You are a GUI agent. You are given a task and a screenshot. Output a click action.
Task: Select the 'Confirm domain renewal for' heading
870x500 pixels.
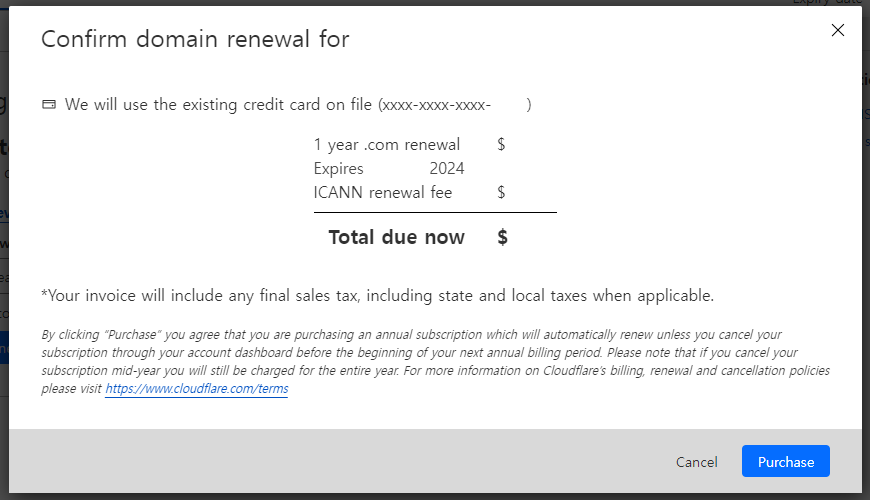click(x=195, y=39)
